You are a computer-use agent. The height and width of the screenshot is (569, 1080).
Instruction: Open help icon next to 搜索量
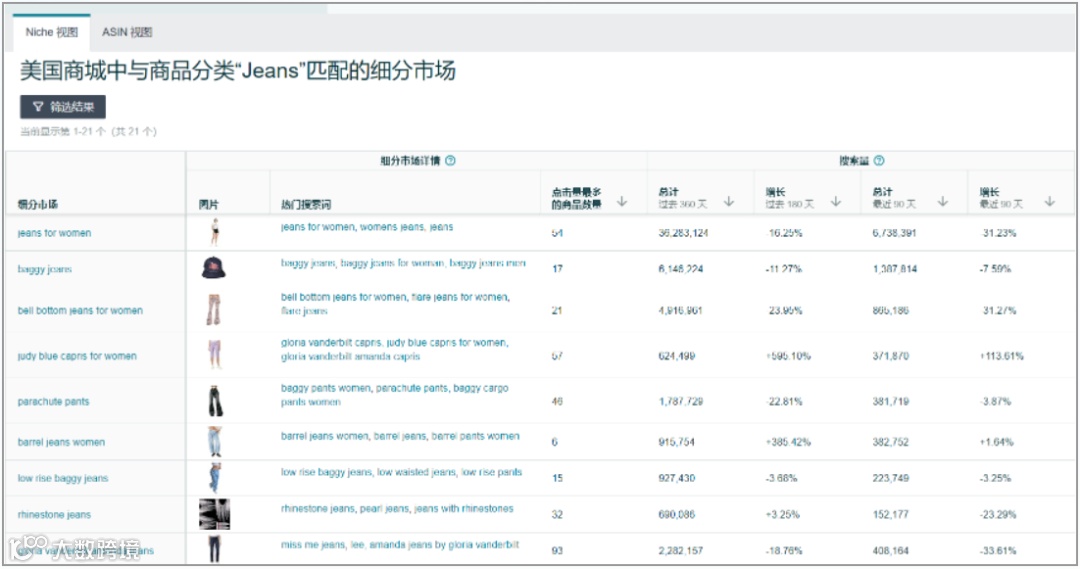point(879,161)
